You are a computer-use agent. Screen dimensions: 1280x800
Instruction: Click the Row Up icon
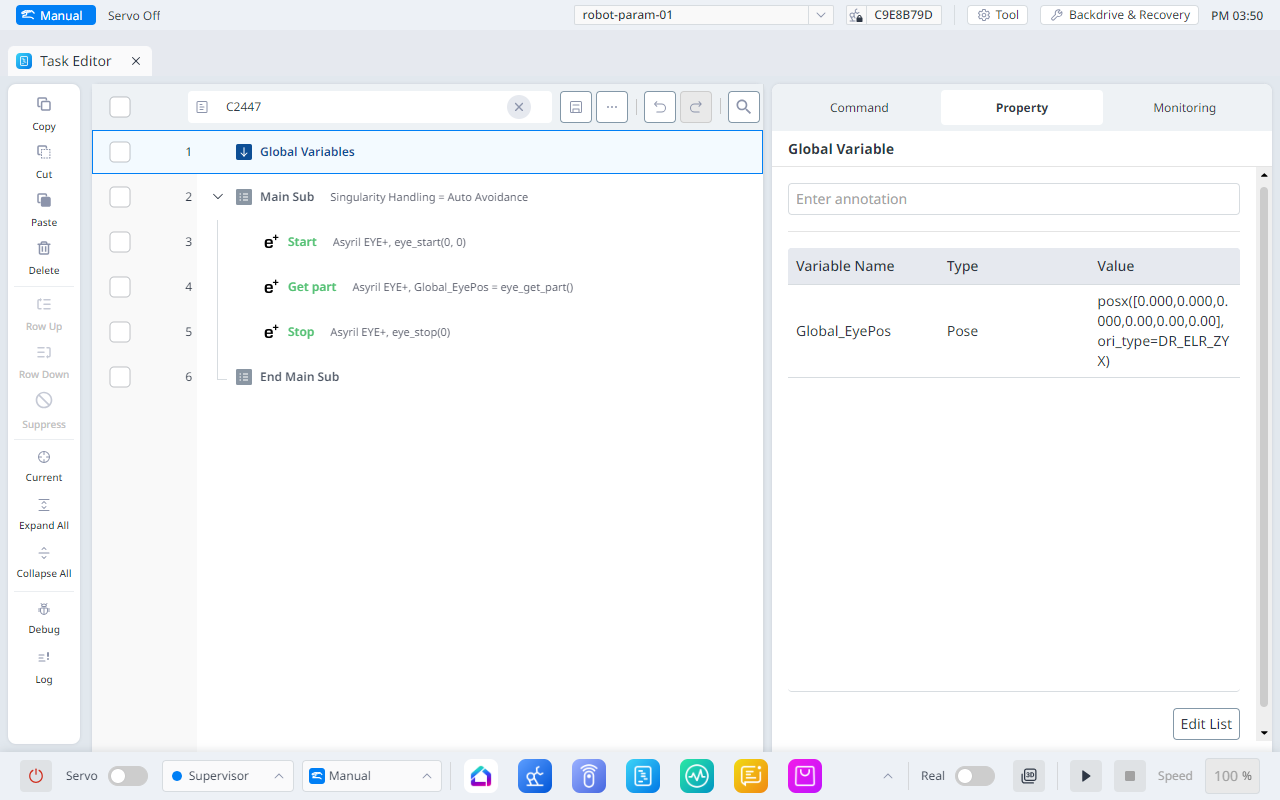pos(44,304)
